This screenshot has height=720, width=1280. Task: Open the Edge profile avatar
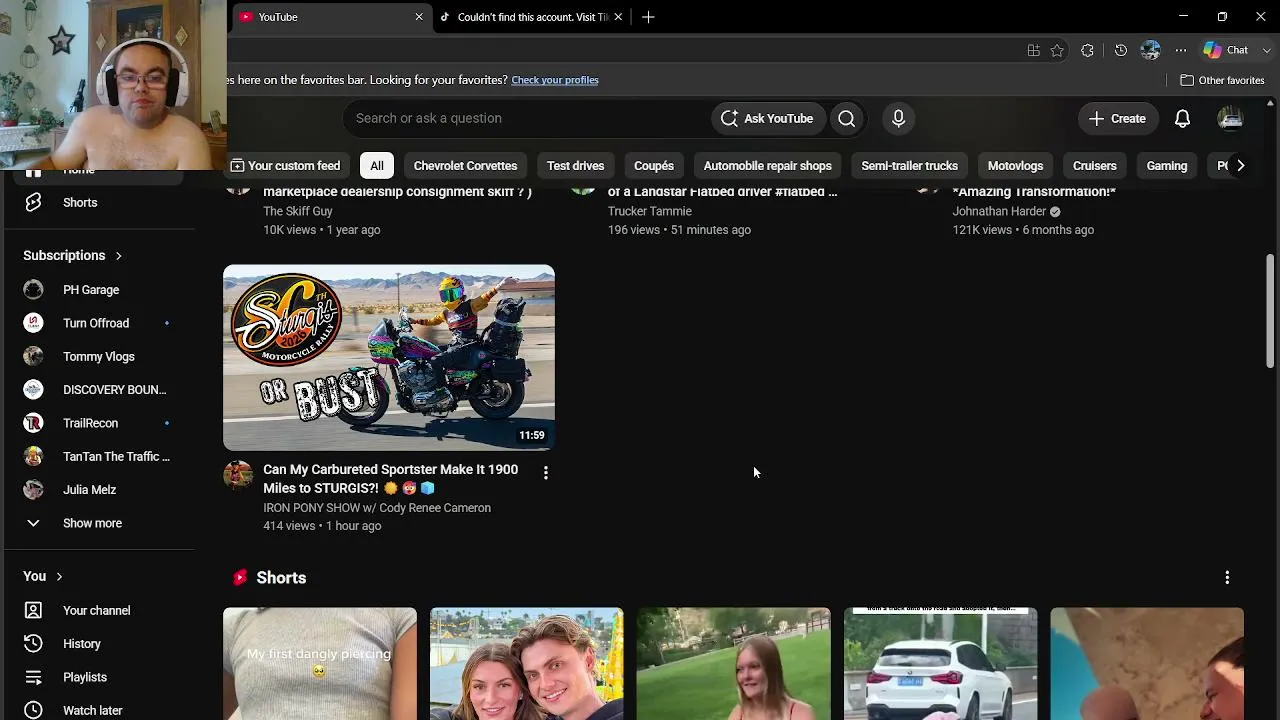[1151, 50]
